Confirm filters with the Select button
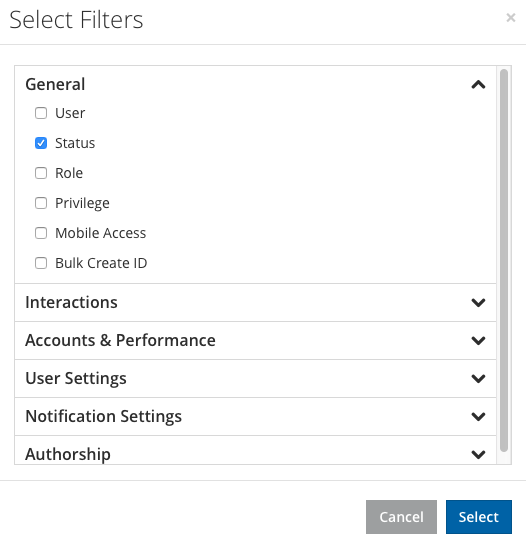The height and width of the screenshot is (552, 526). tap(479, 517)
